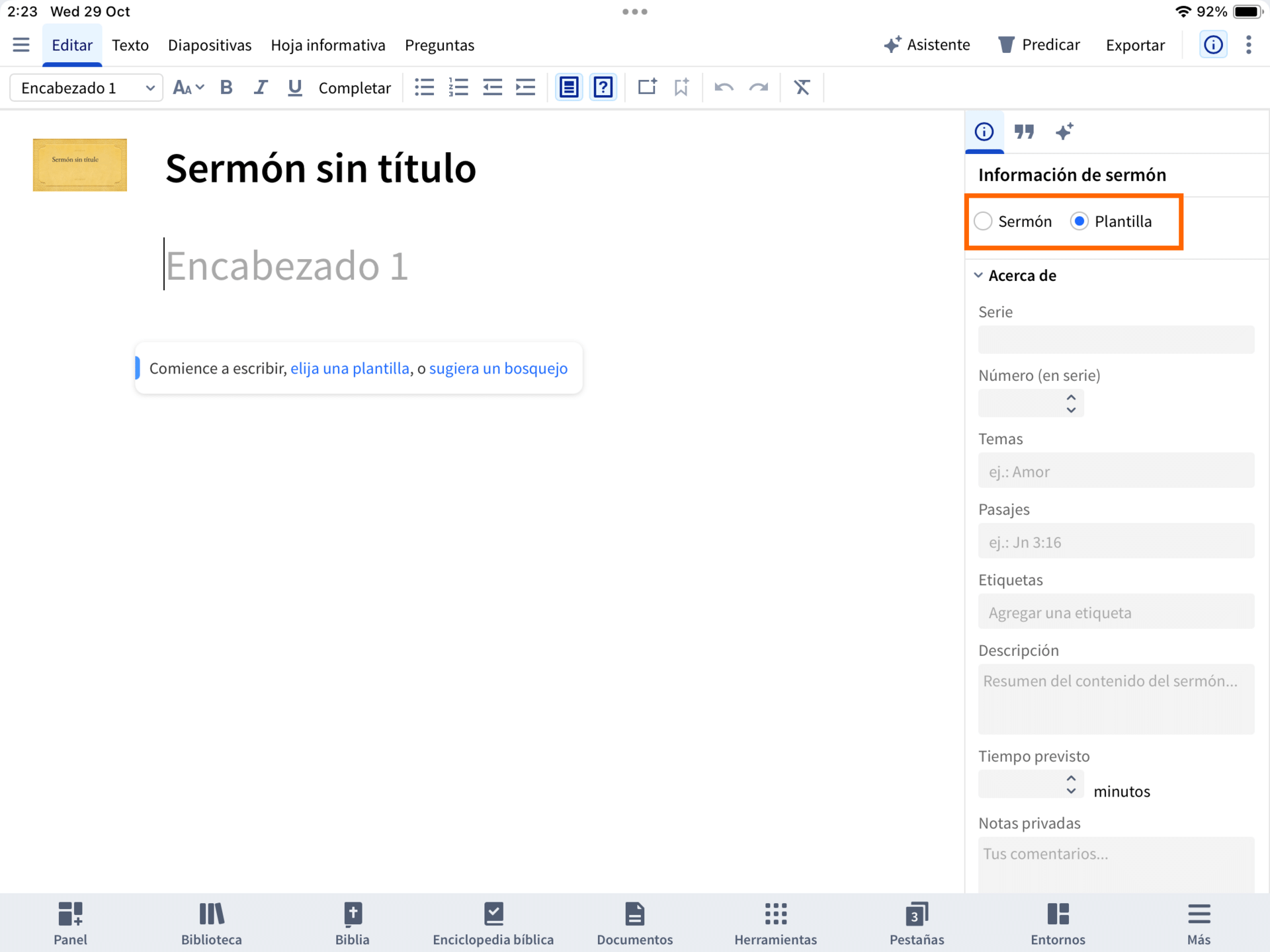Click the 'Sermón sin título' title
This screenshot has height=952, width=1270.
tap(321, 168)
